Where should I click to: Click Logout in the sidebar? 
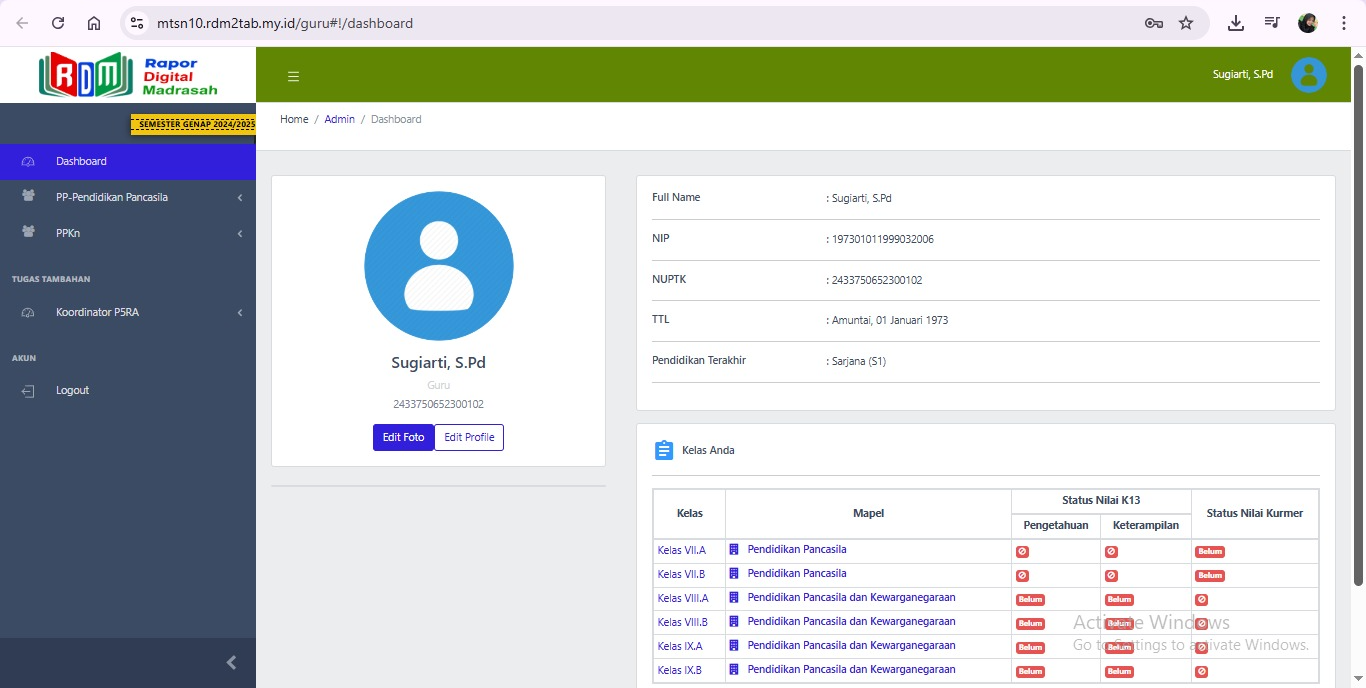pyautogui.click(x=72, y=390)
